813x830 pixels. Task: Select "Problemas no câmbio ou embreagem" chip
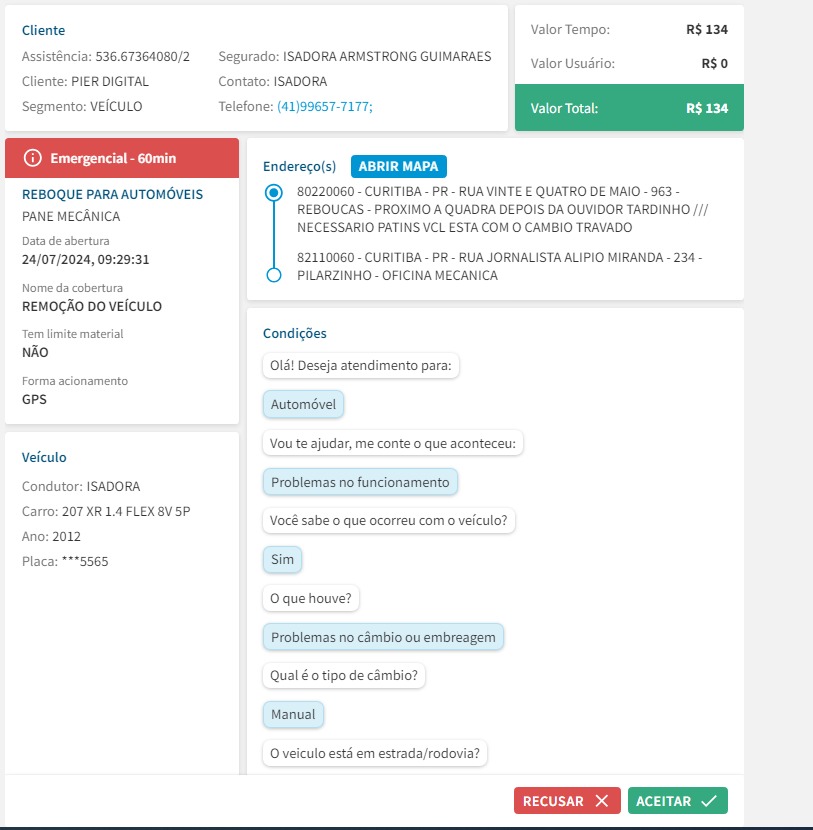383,637
